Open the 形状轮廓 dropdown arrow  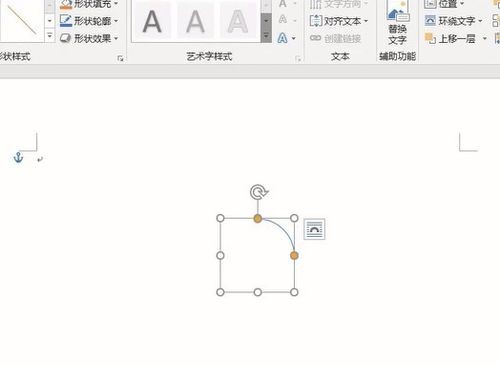(x=116, y=21)
